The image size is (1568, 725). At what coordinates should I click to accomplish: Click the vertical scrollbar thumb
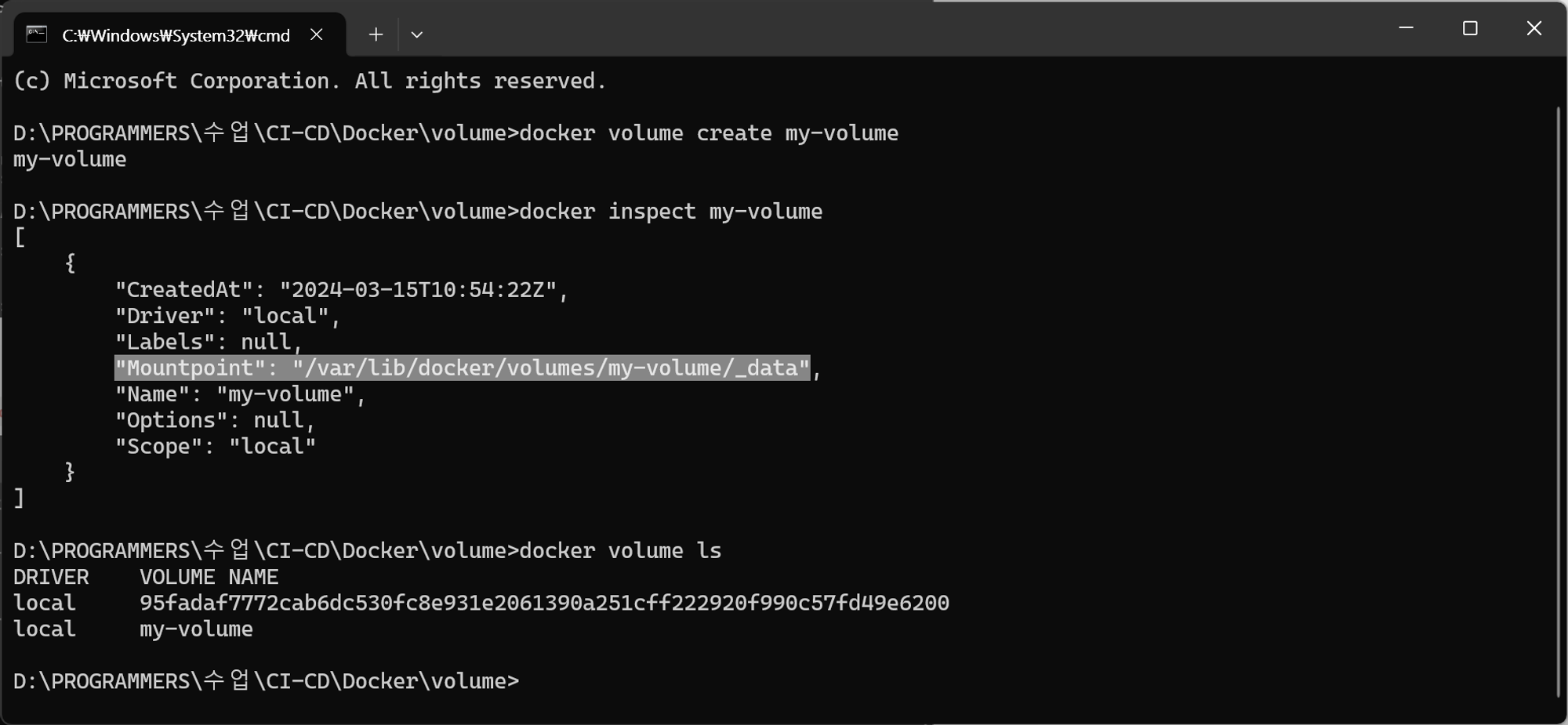pos(1558,401)
